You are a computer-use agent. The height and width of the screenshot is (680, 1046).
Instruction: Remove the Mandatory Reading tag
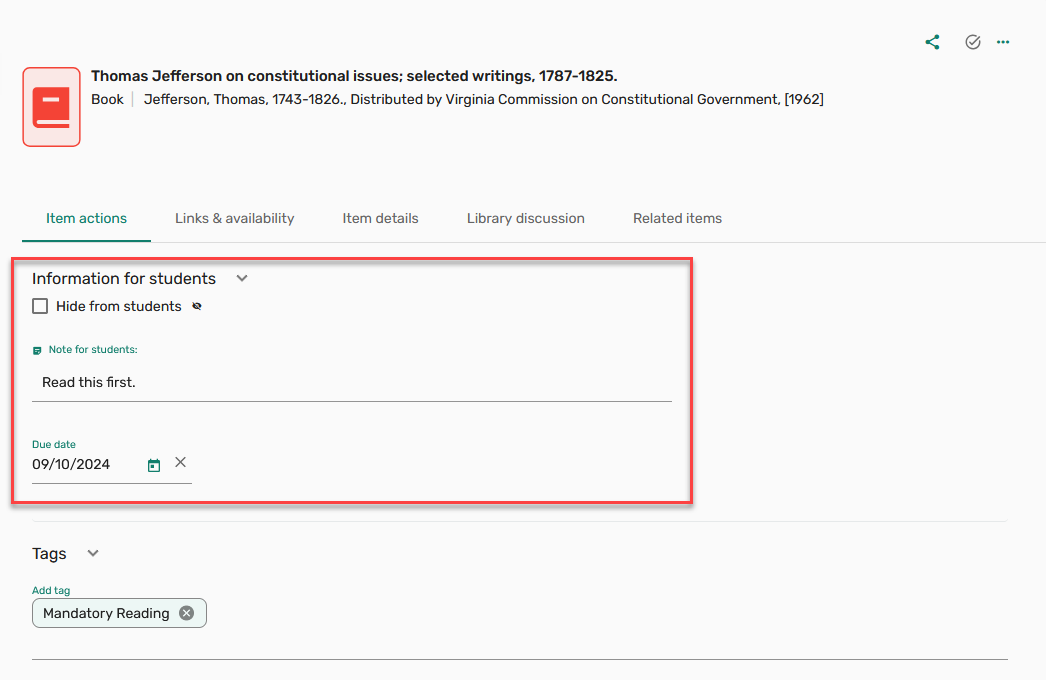(186, 613)
